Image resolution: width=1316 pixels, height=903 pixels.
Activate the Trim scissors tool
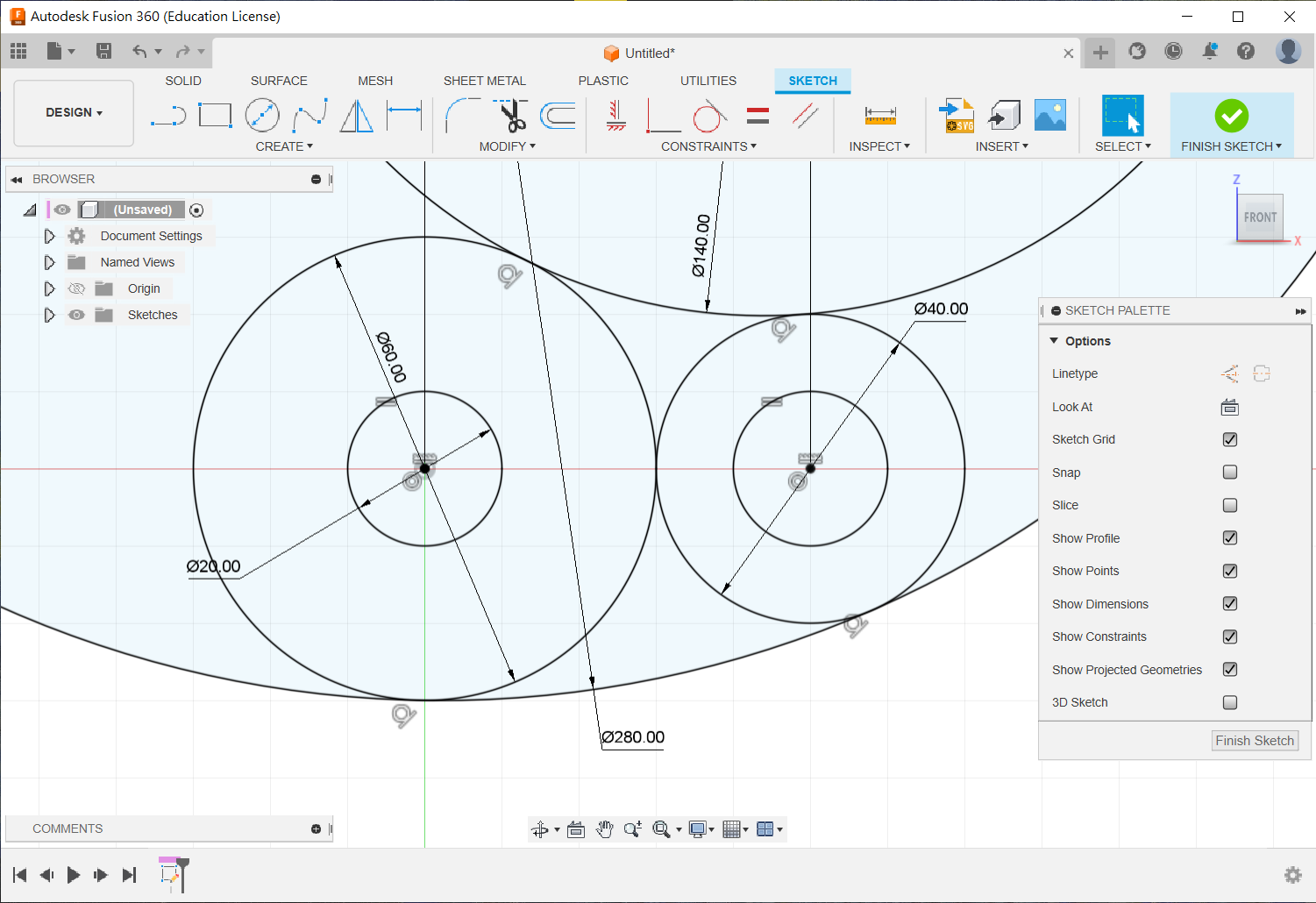[510, 116]
